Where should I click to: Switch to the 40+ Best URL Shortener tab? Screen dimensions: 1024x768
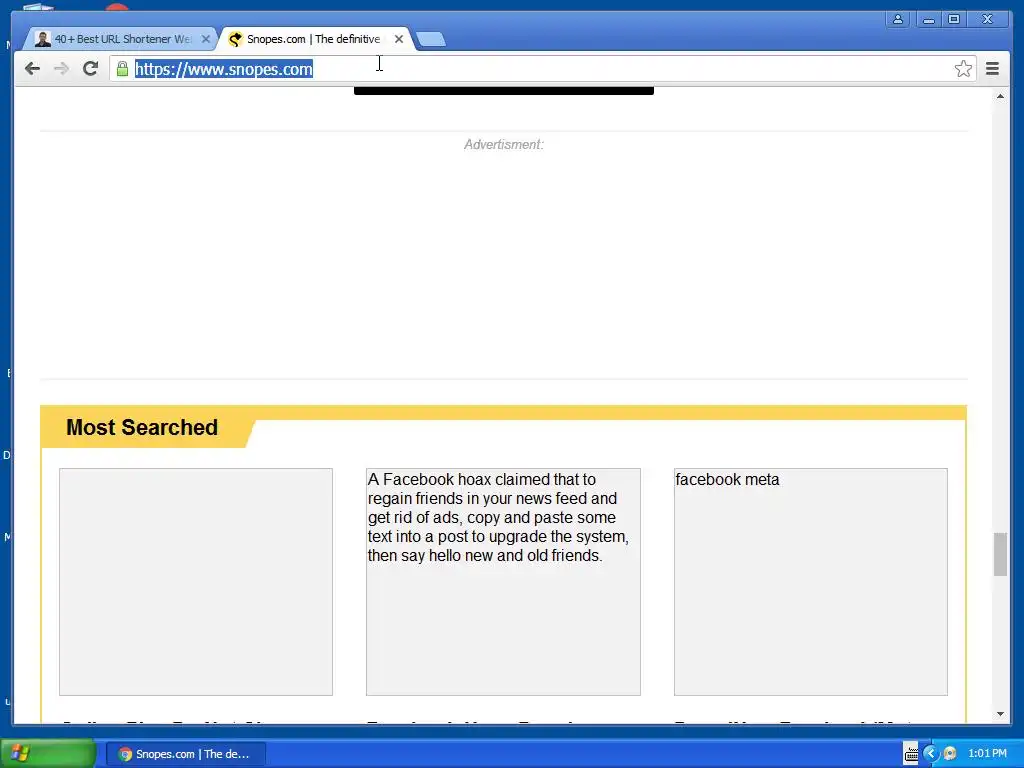click(121, 39)
